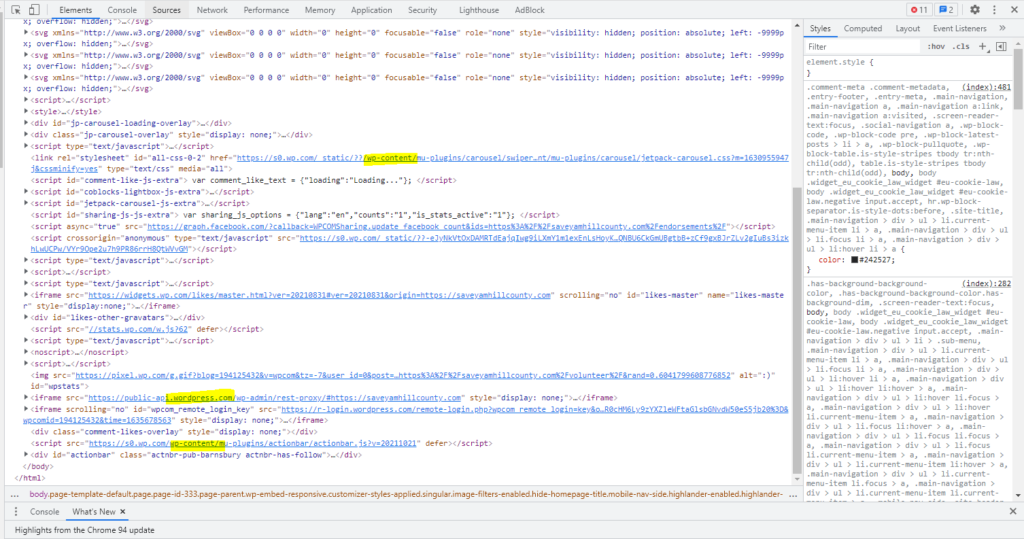Expand the coblocks-lightbox-js-extra script

click(x=26, y=191)
